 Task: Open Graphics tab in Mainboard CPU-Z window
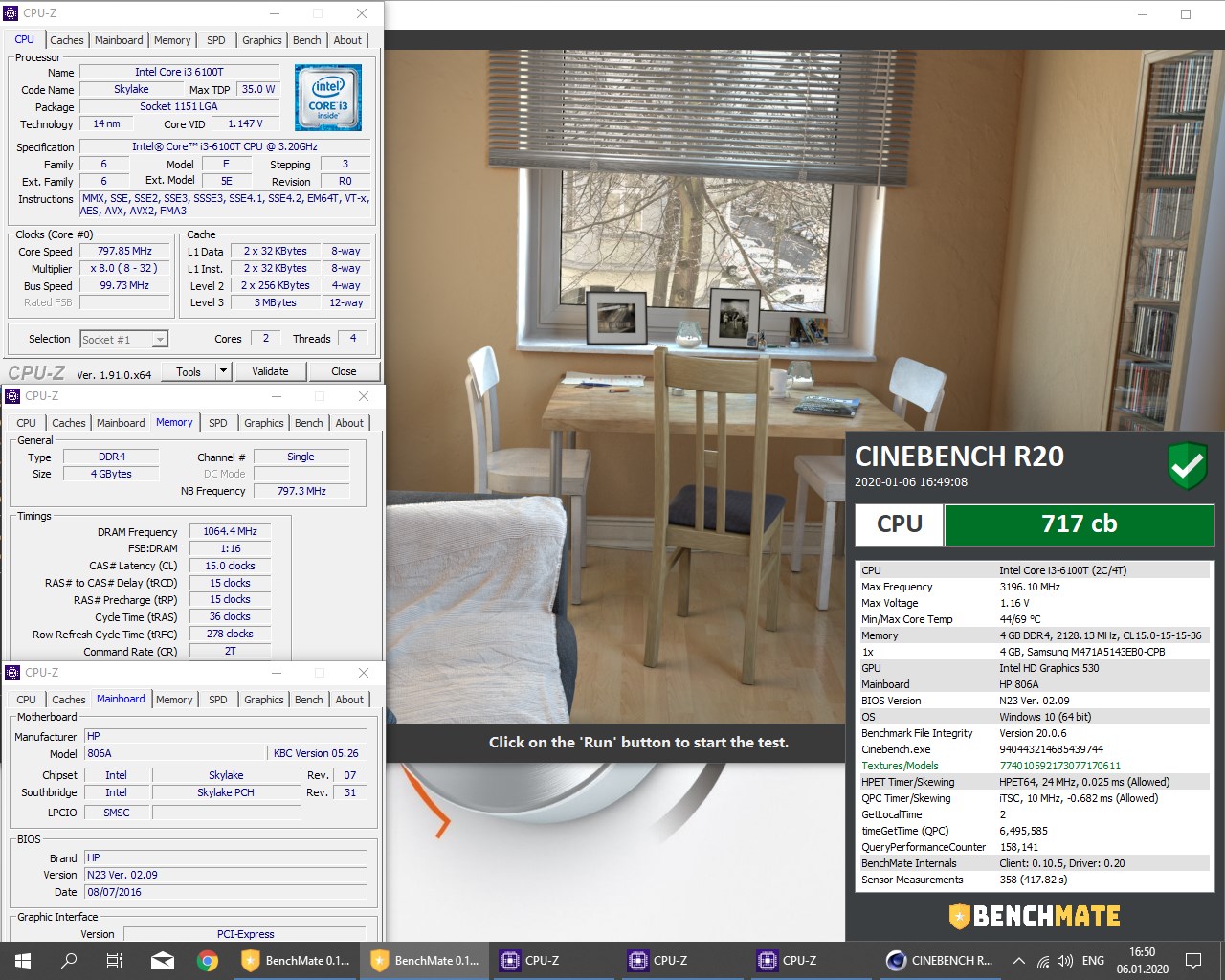pyautogui.click(x=264, y=700)
